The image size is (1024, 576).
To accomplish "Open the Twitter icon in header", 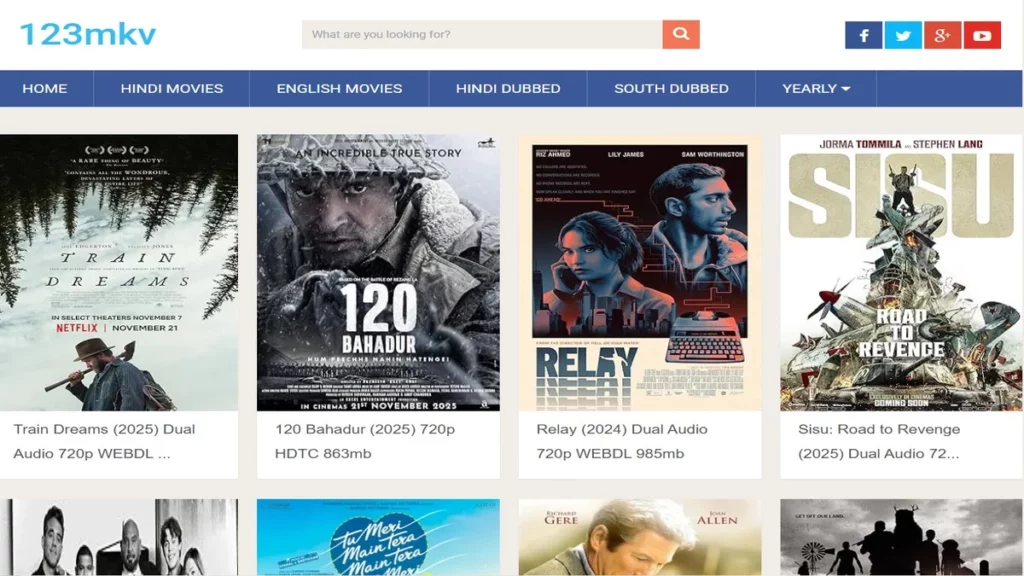I will (903, 34).
